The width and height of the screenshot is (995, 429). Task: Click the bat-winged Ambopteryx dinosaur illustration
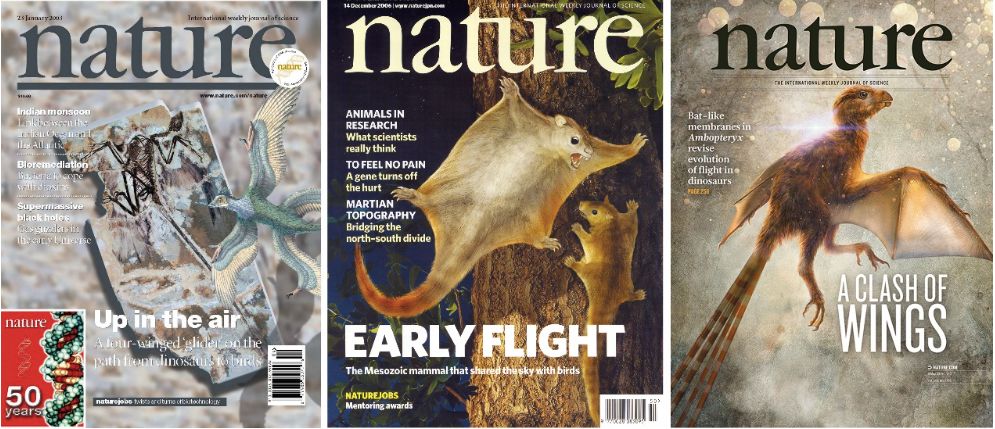coord(844,209)
